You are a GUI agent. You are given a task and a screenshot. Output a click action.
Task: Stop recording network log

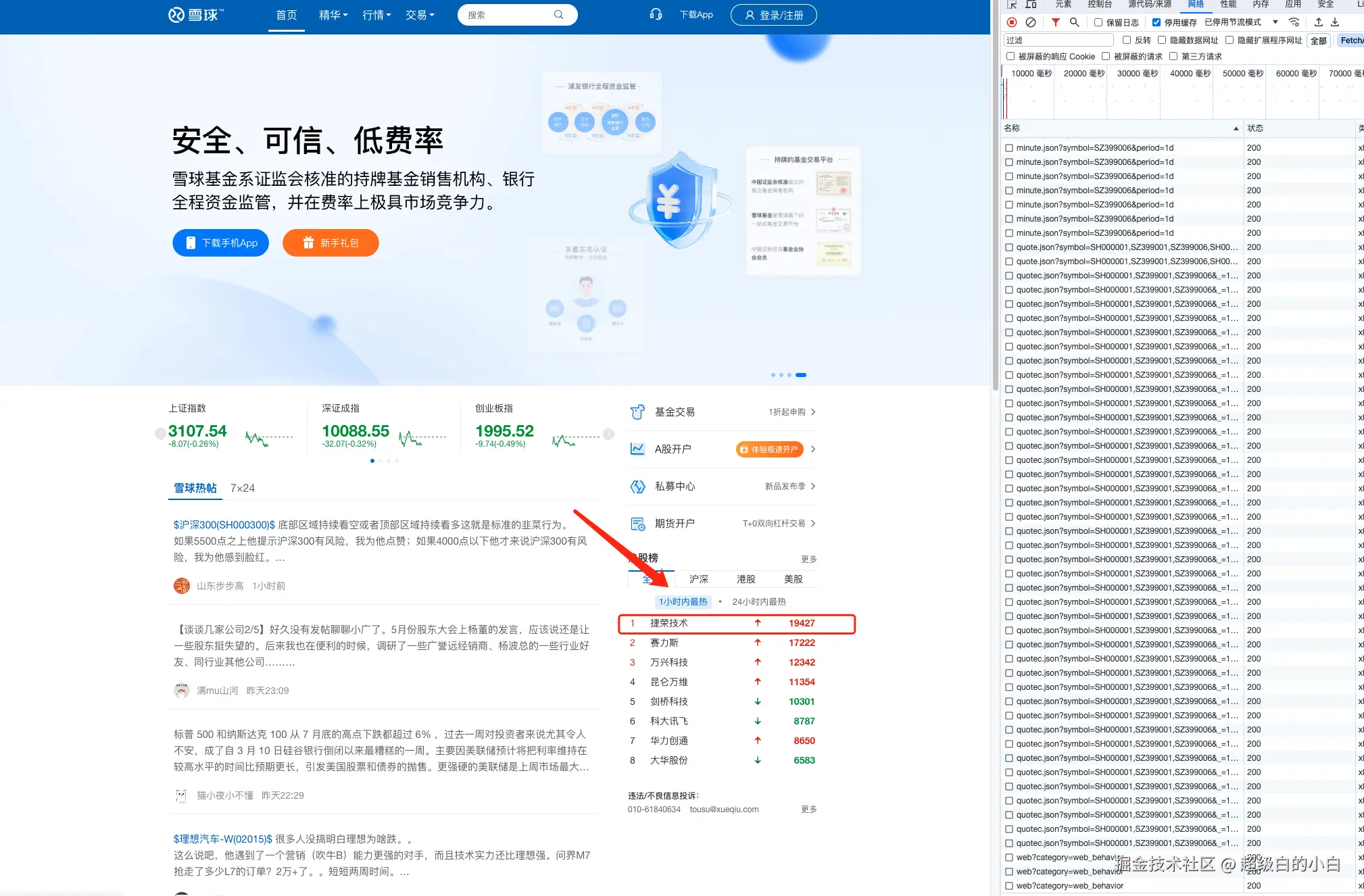point(1012,22)
